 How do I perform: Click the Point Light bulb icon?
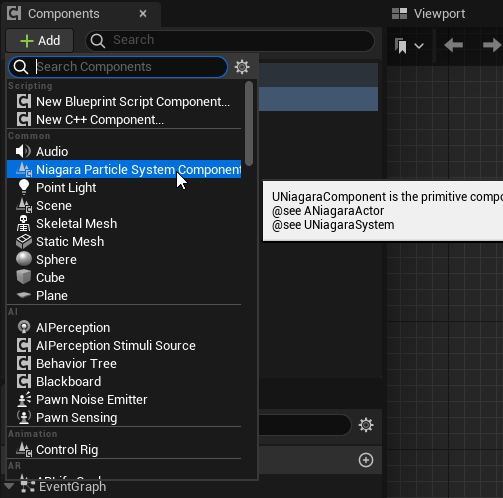(x=24, y=187)
